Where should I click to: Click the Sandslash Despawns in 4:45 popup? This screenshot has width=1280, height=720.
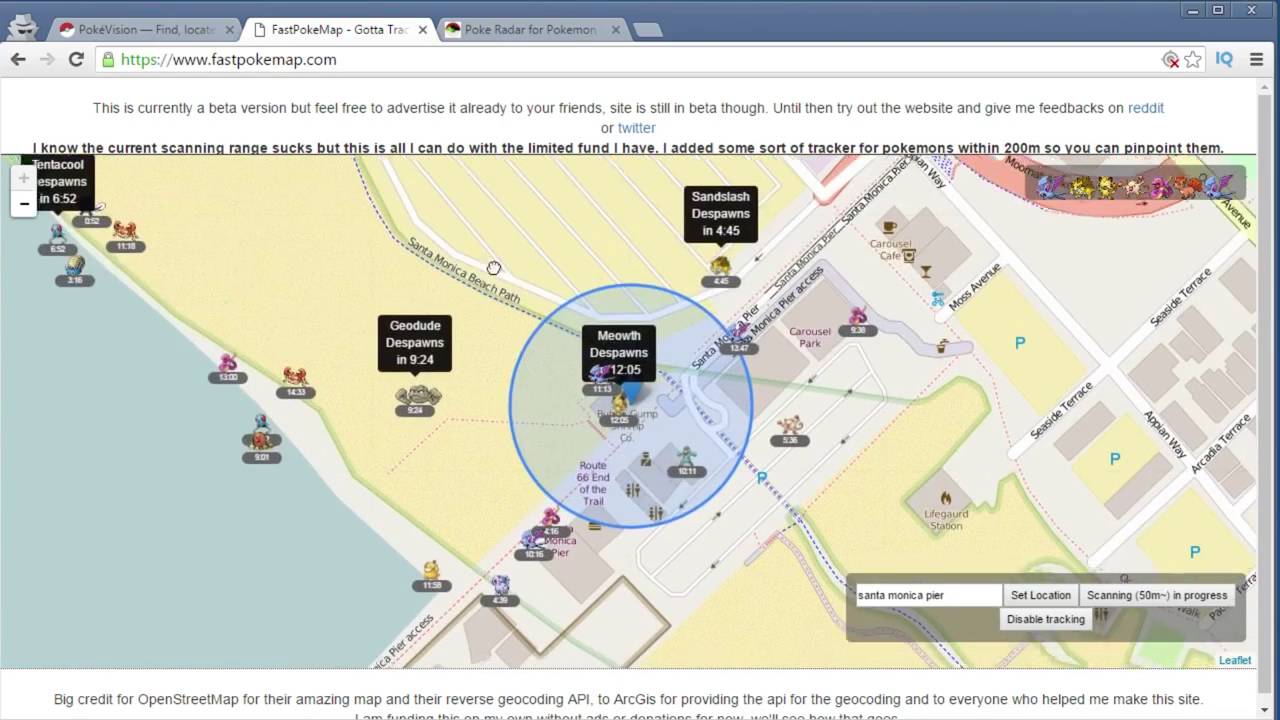click(x=720, y=214)
